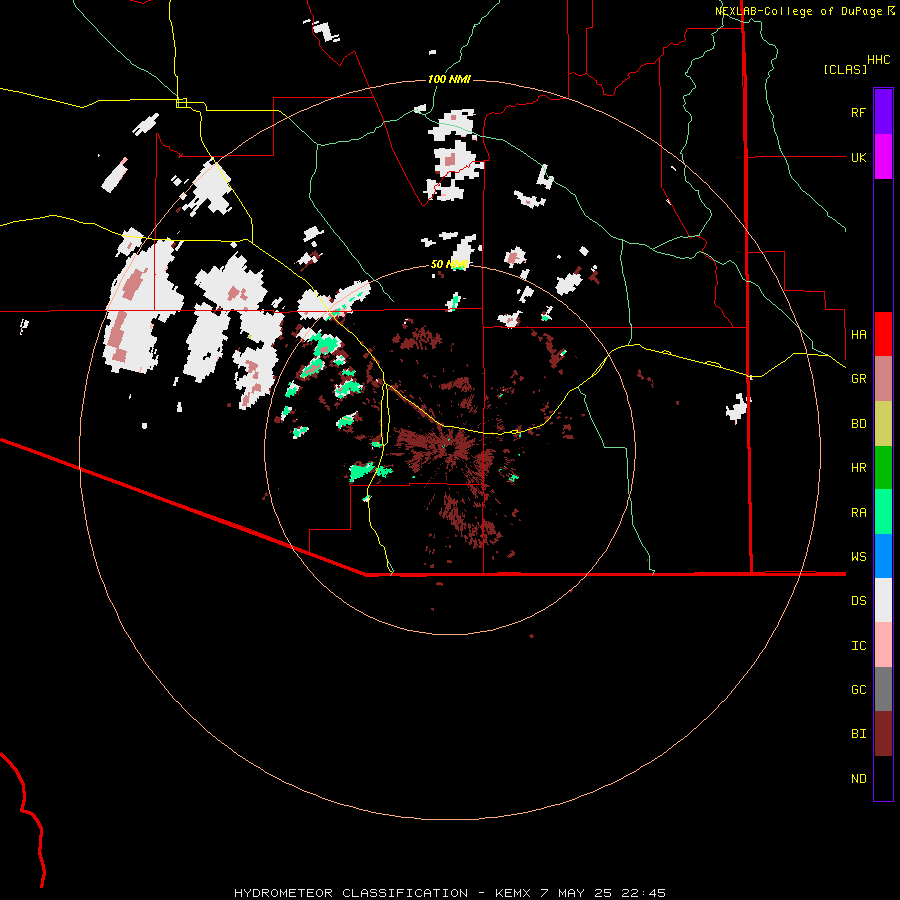The width and height of the screenshot is (900, 900).
Task: Click the HR dark green legend swatch
Action: [883, 467]
